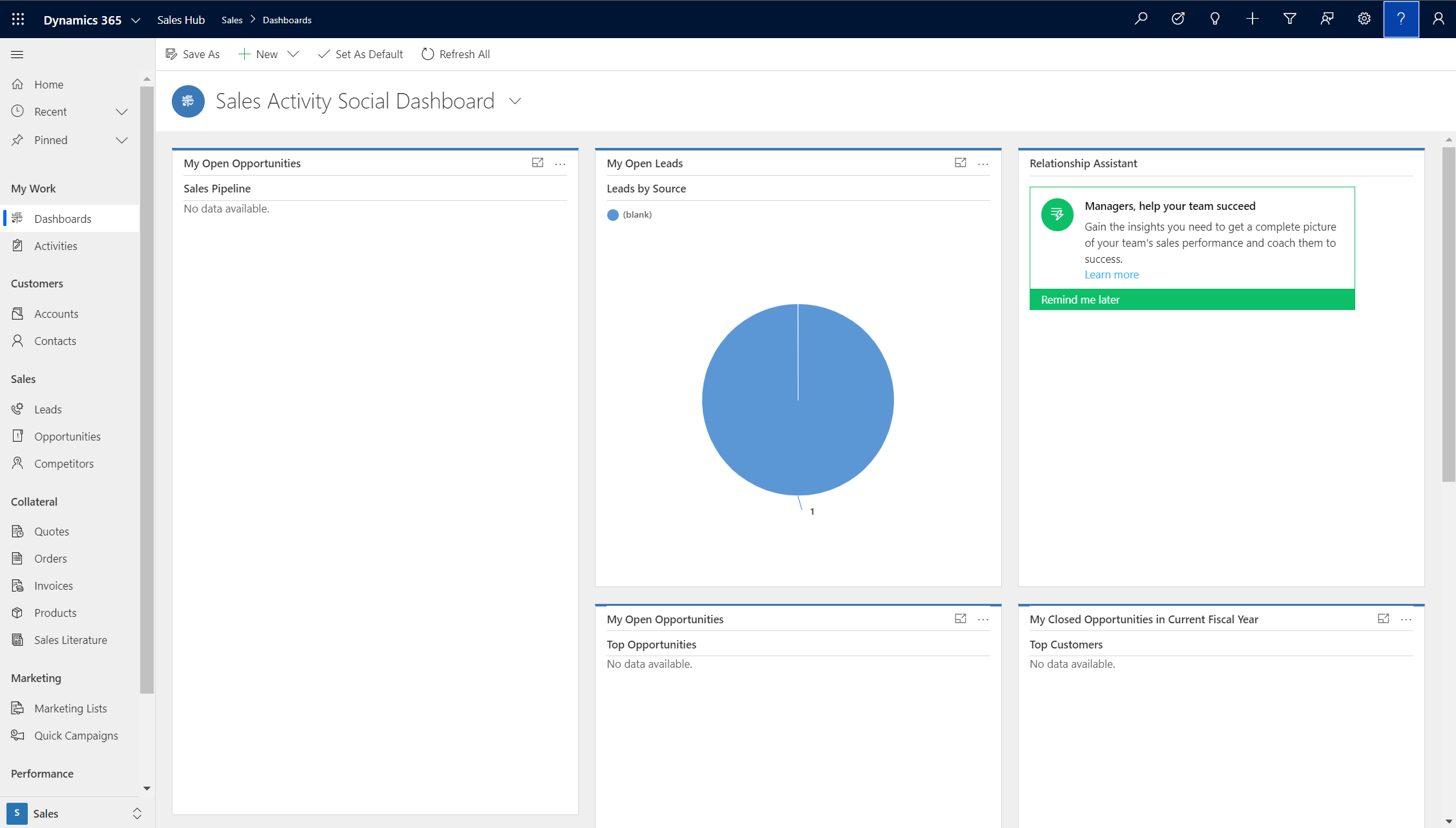The height and width of the screenshot is (828, 1456).
Task: Expand the Top Customers chart
Action: tap(1384, 619)
